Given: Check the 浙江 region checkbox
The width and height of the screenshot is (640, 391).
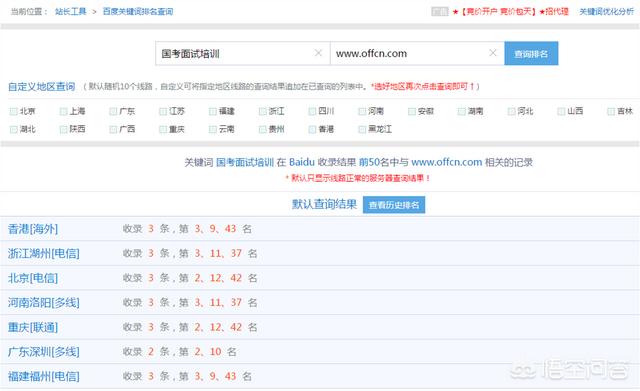Looking at the screenshot, I should click(262, 111).
